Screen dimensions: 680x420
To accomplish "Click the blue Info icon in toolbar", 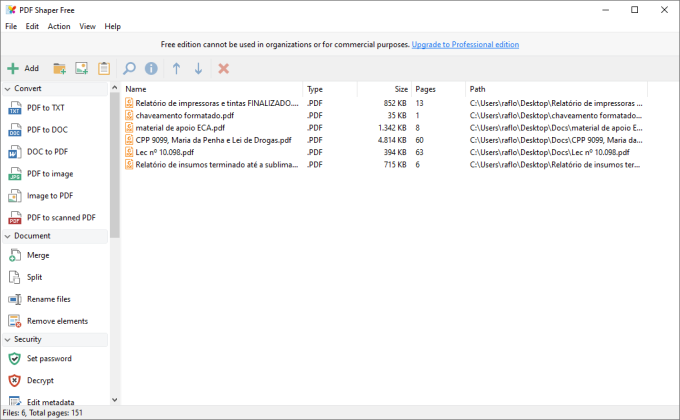I will pyautogui.click(x=151, y=69).
